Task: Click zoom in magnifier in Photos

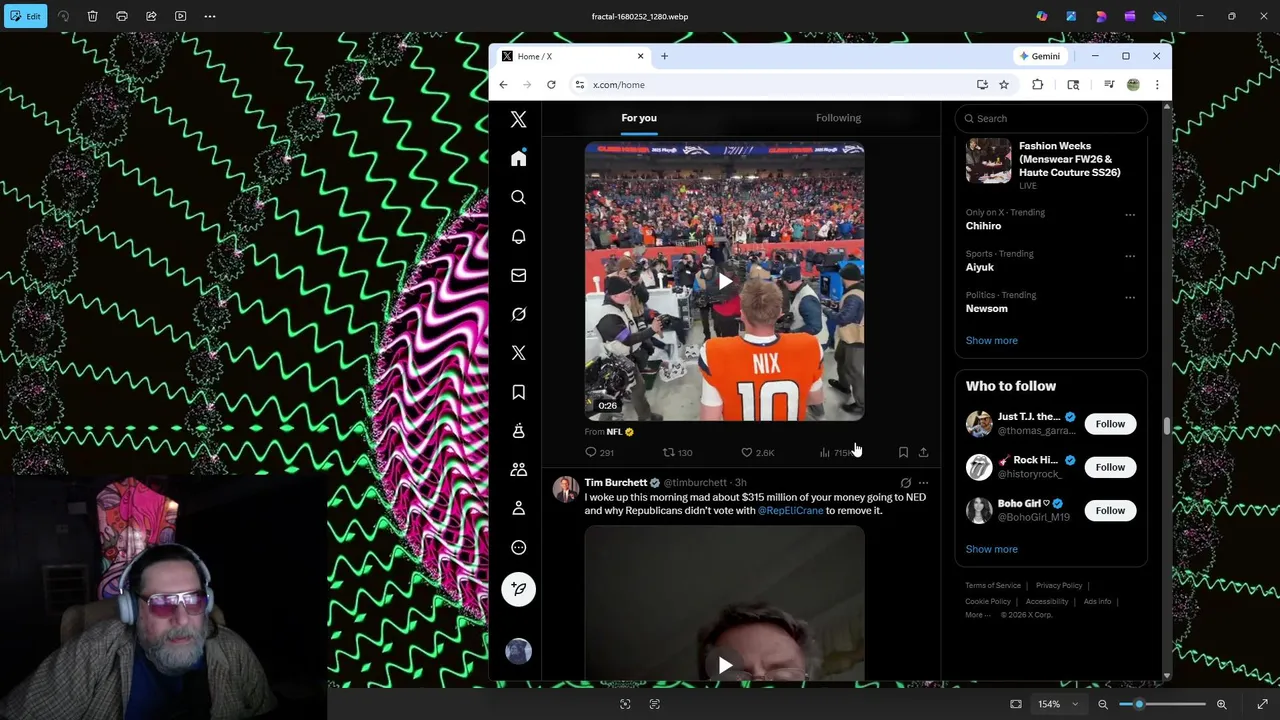Action: (1221, 704)
